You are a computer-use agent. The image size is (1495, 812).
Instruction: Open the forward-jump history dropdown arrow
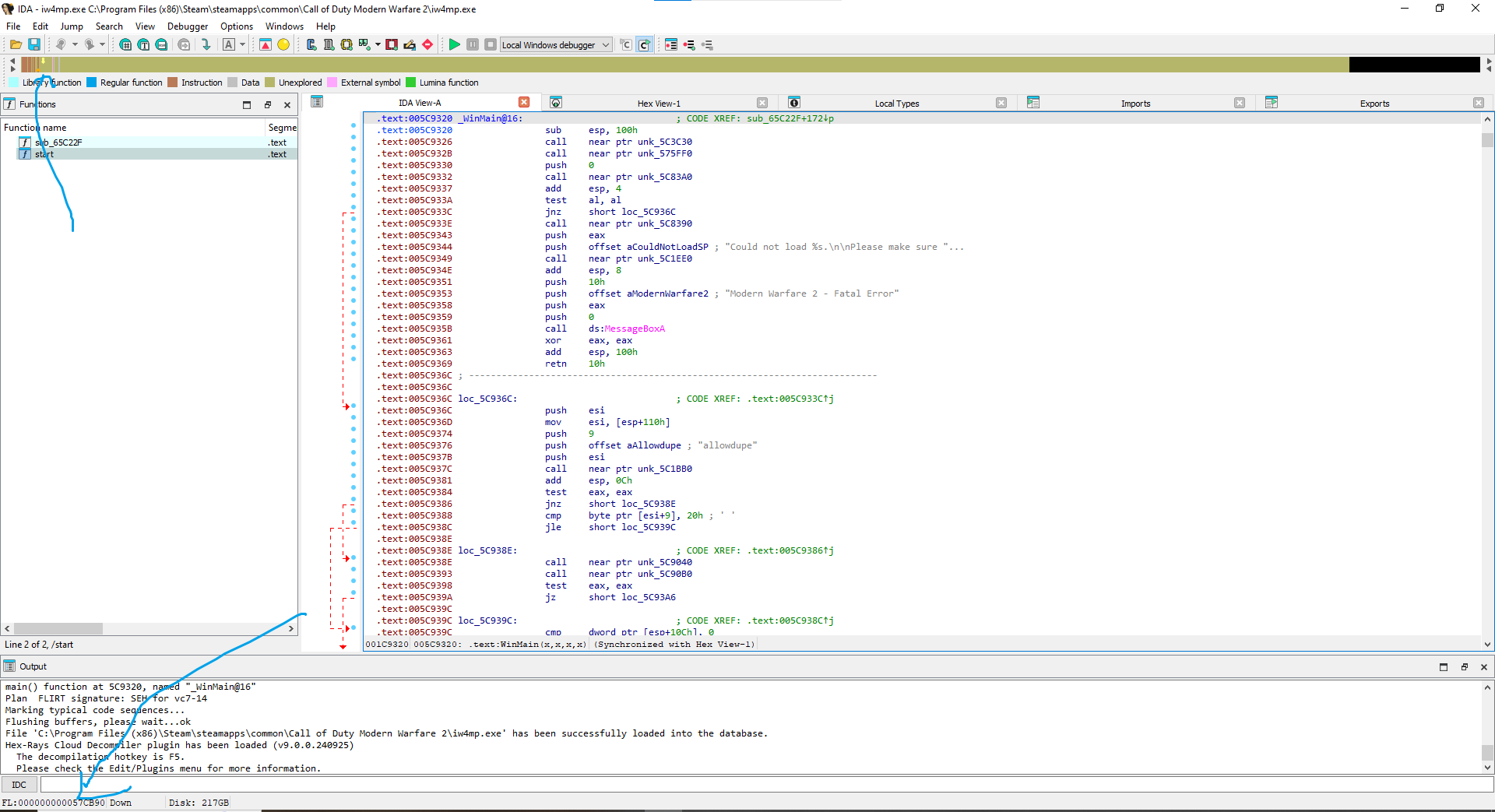click(102, 44)
